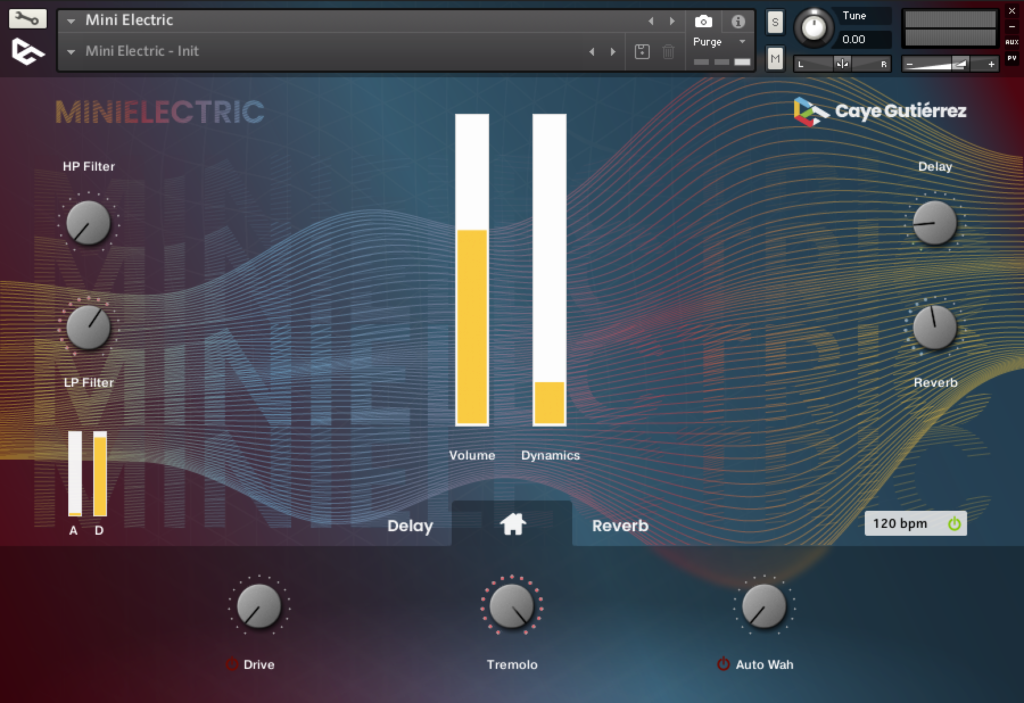Click the output level meter
1024x703 pixels.
pyautogui.click(x=950, y=29)
